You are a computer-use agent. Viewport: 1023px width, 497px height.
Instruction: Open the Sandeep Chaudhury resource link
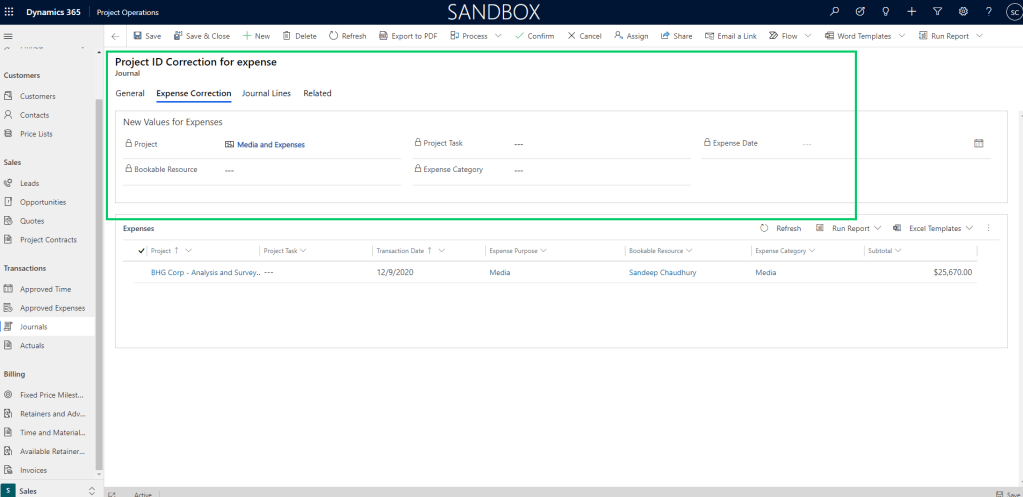[662, 272]
